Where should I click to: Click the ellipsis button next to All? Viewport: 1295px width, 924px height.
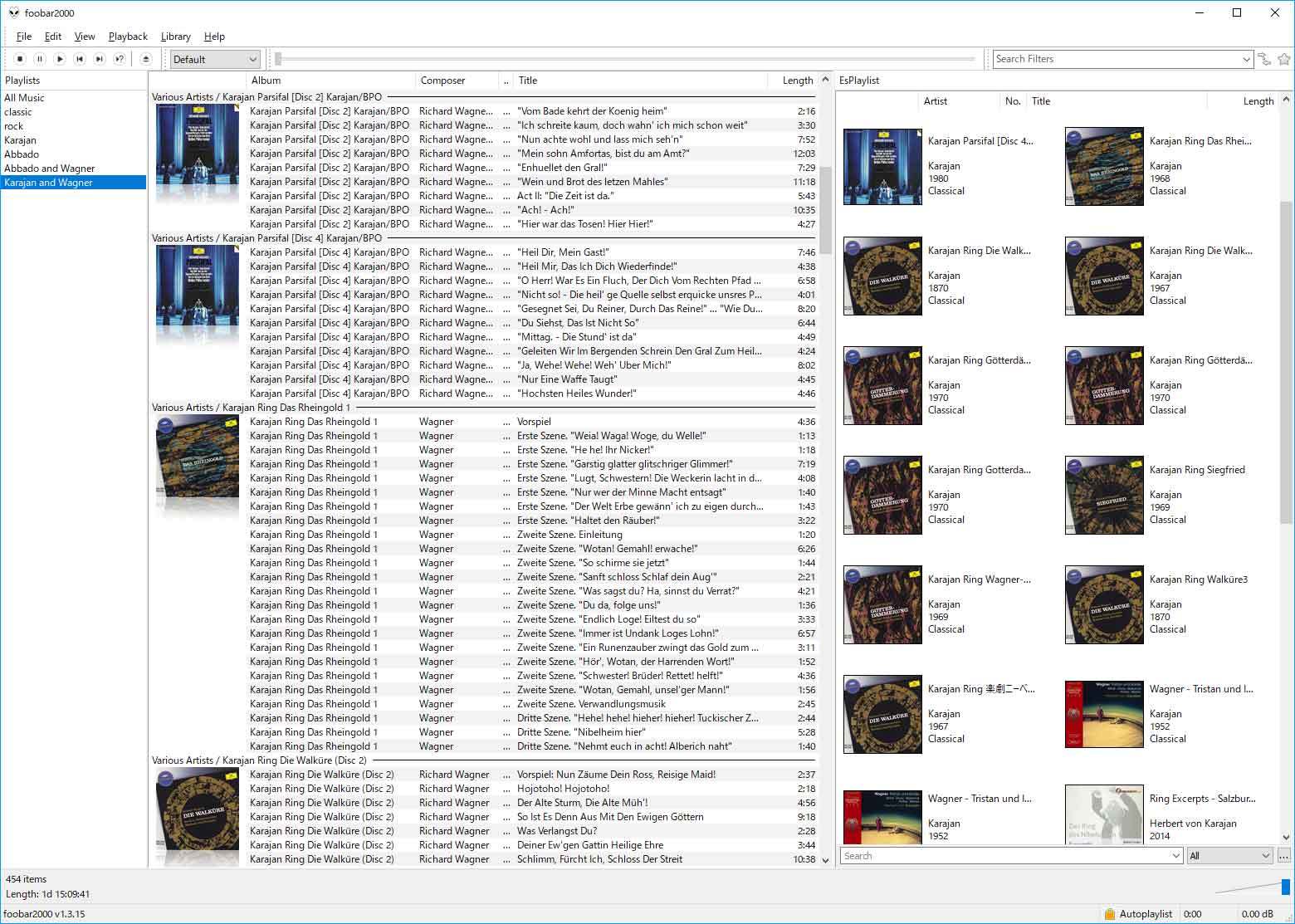click(x=1284, y=856)
